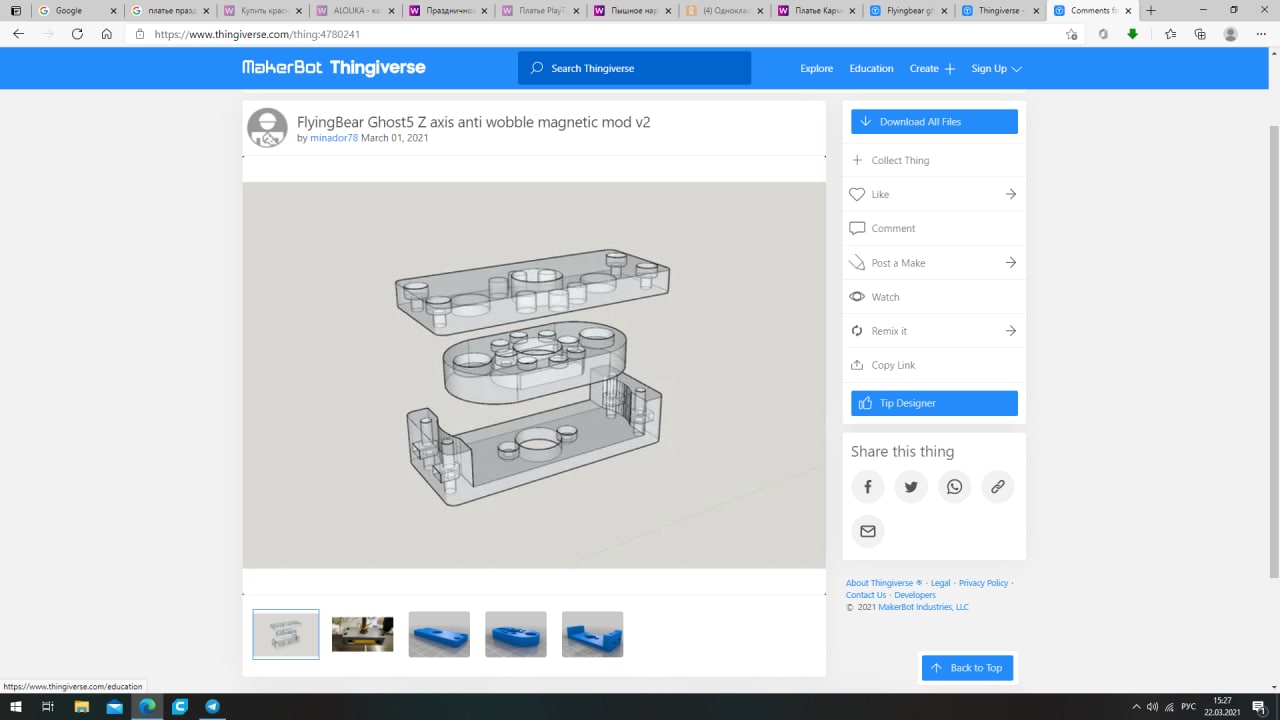1280x720 pixels.
Task: Share this thing on Facebook
Action: point(868,487)
